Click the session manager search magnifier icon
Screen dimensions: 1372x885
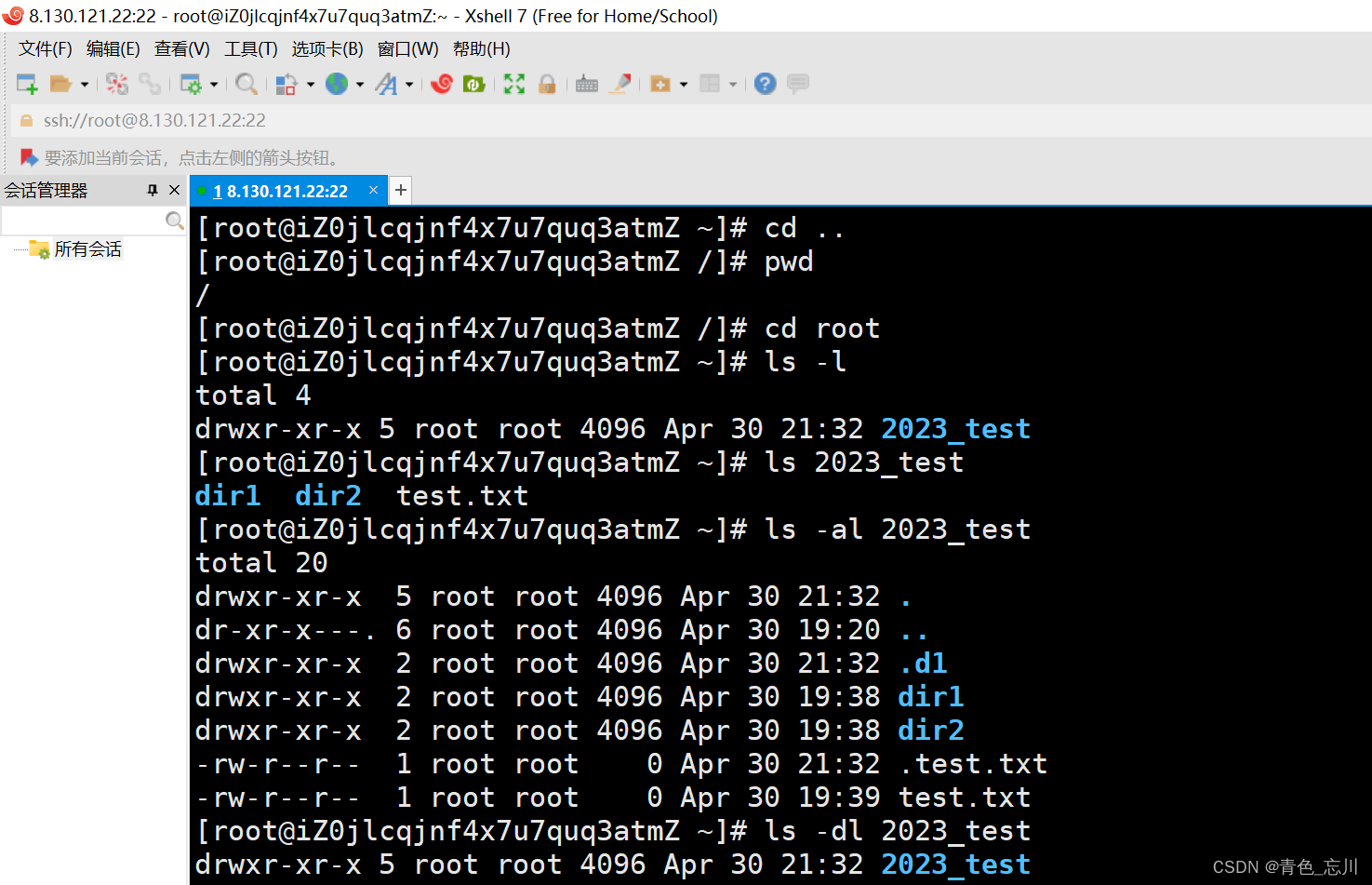174,221
